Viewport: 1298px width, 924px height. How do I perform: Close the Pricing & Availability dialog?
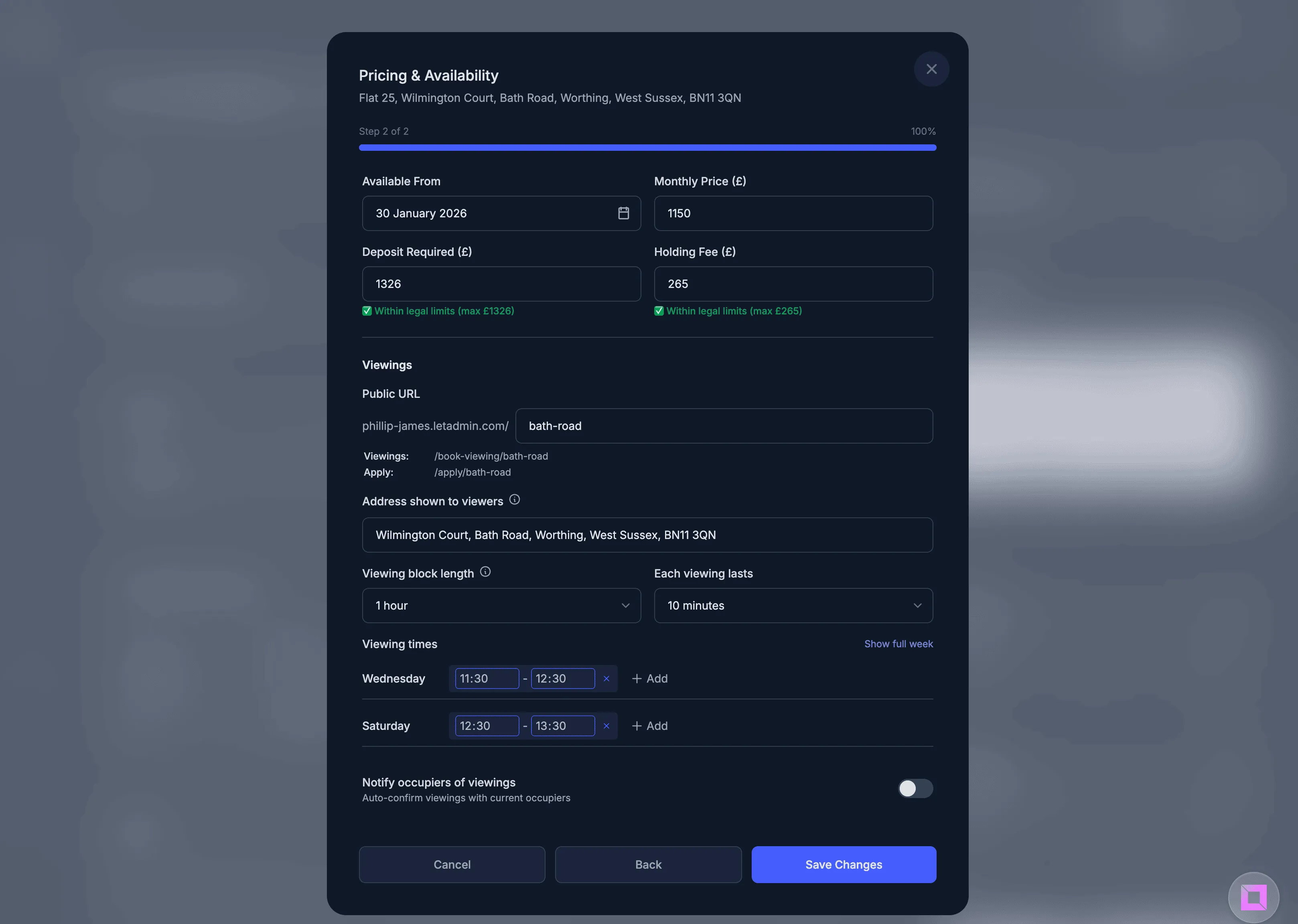click(x=931, y=68)
